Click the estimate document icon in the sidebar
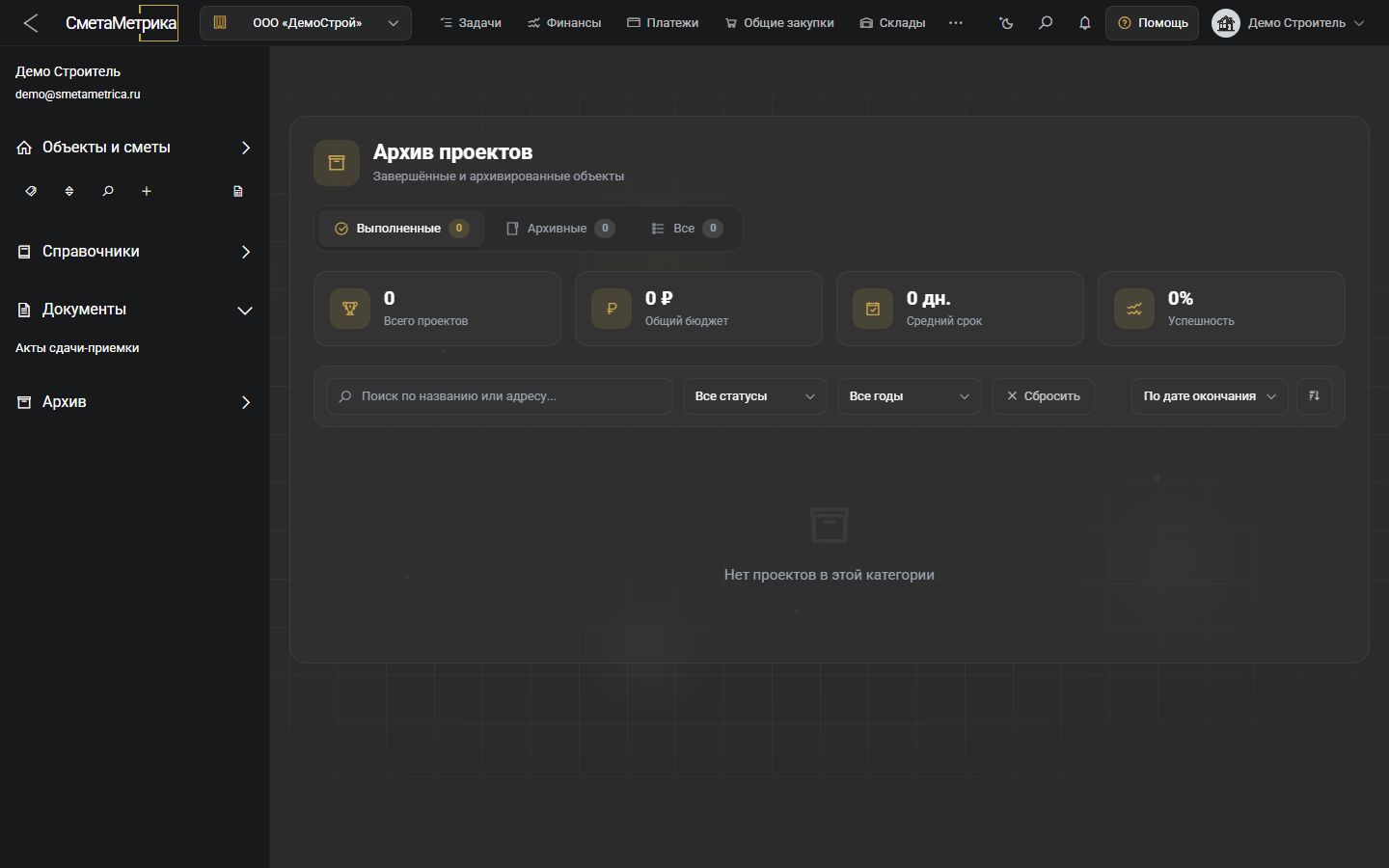Image resolution: width=1389 pixels, height=868 pixels. [238, 191]
